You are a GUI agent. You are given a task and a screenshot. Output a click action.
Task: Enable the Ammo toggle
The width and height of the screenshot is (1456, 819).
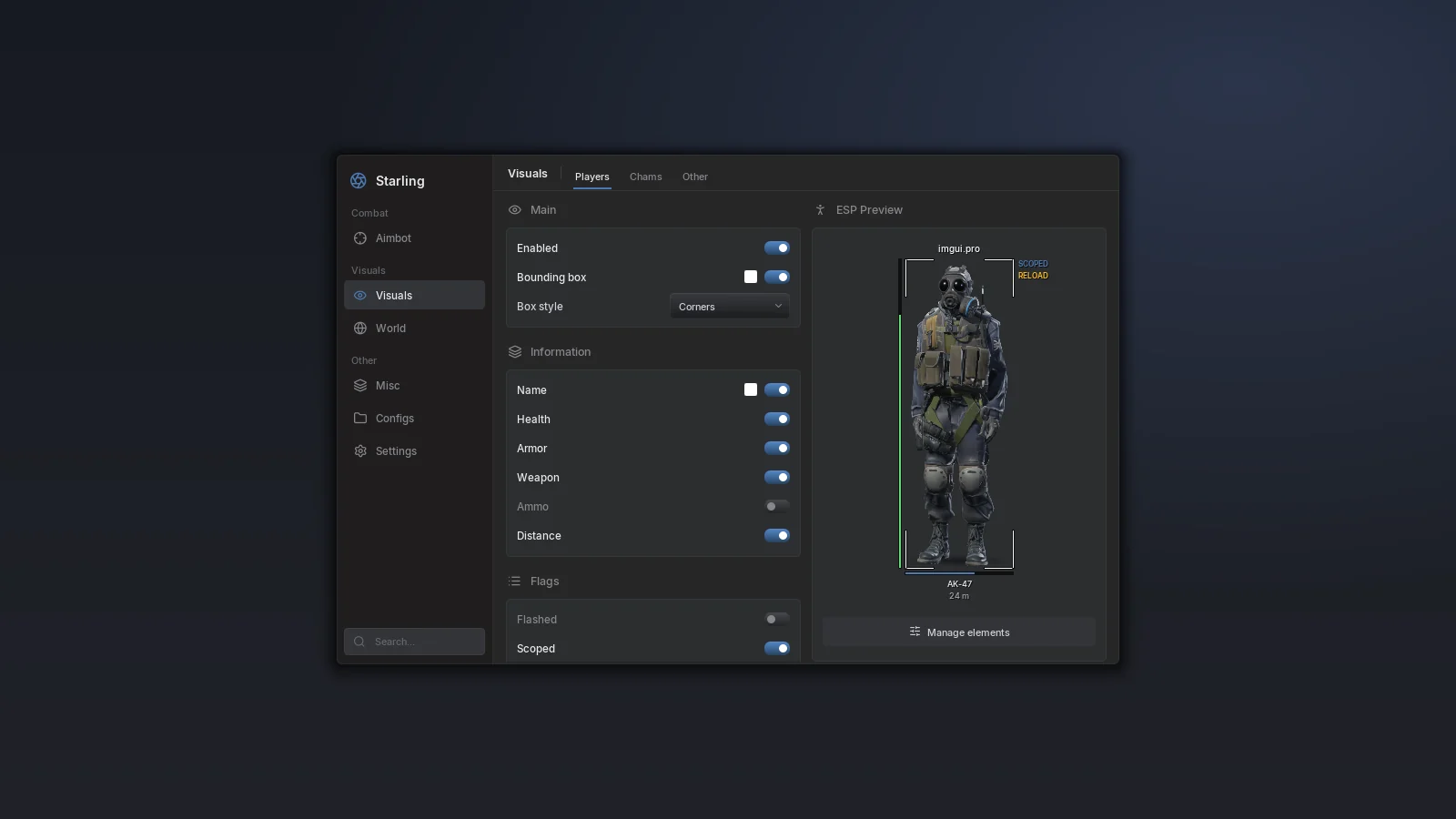pyautogui.click(x=777, y=507)
